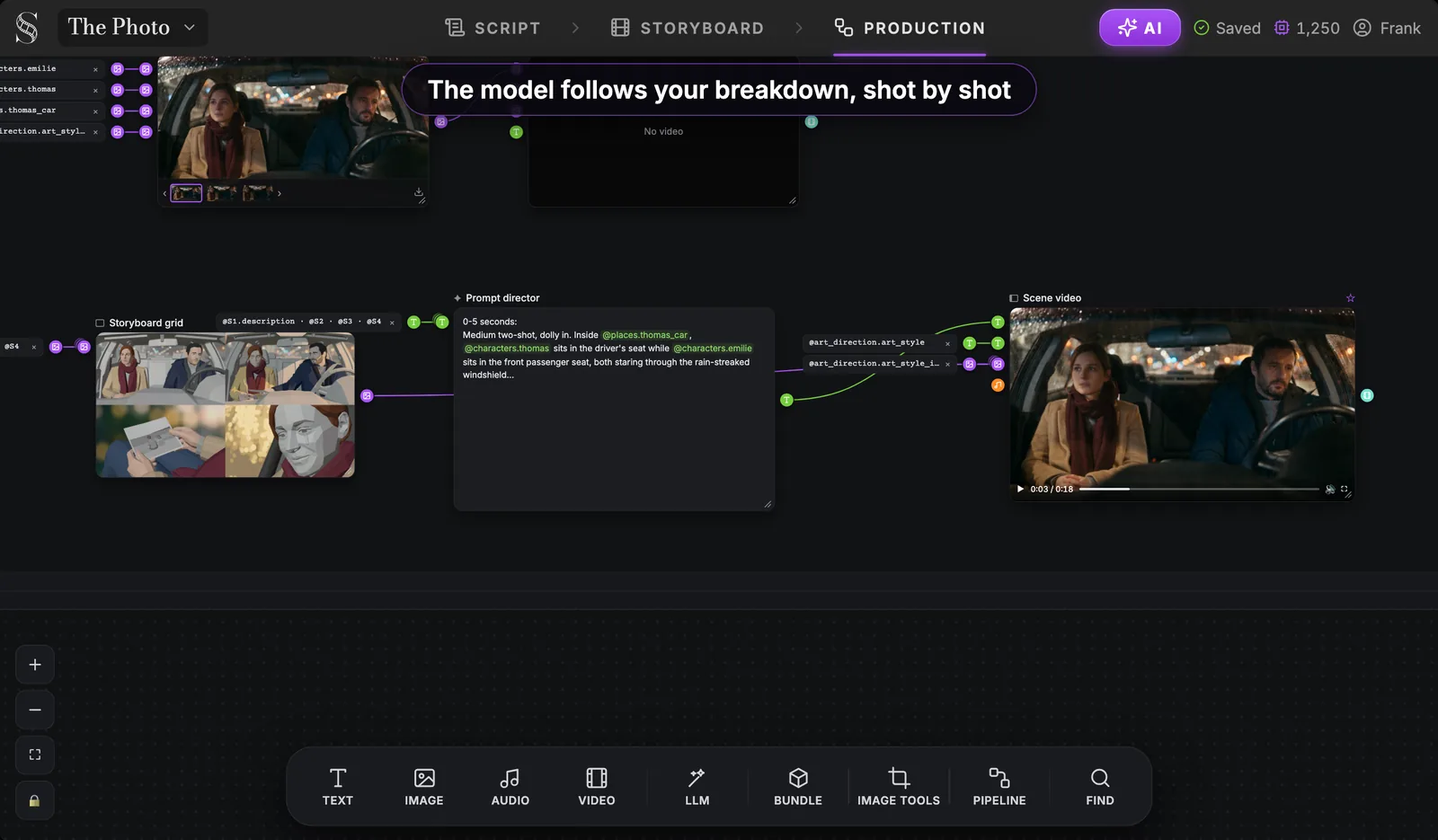
Task: Add a Text node from toolbar
Action: (x=338, y=787)
